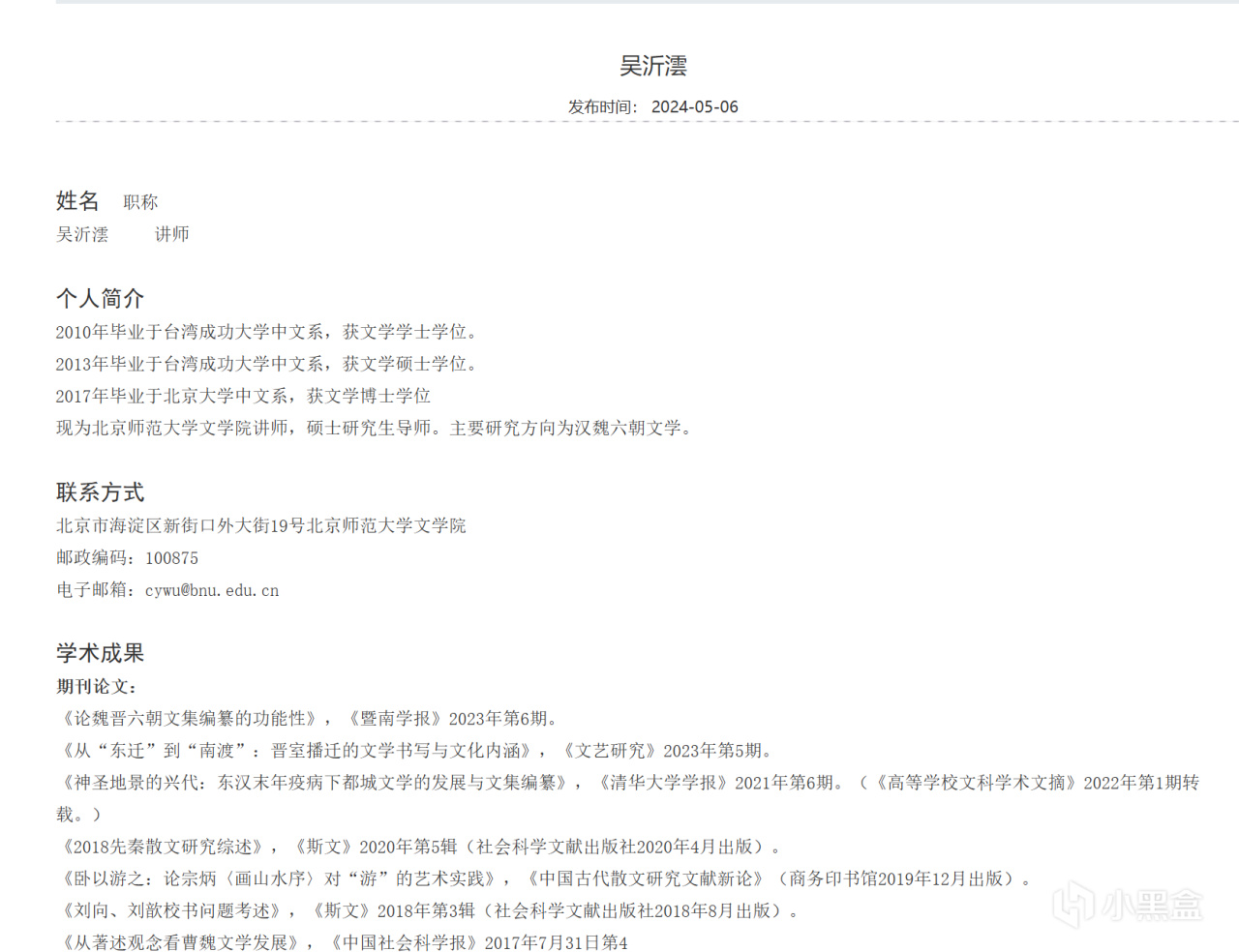Click the email address cywu@bnu.edu.cn
Viewport: 1239px width, 952px height.
[x=212, y=590]
